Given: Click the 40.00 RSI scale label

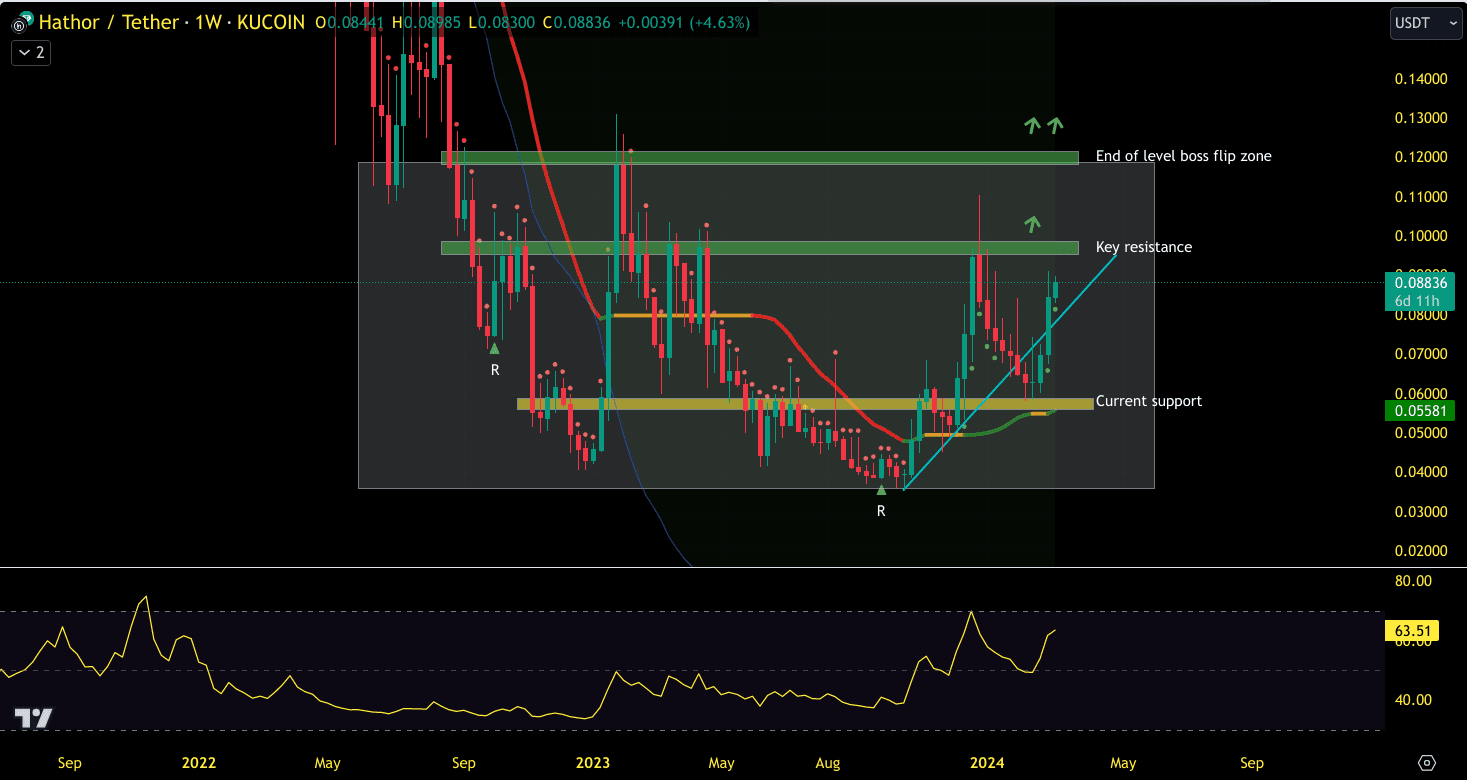Looking at the screenshot, I should click(x=1412, y=700).
